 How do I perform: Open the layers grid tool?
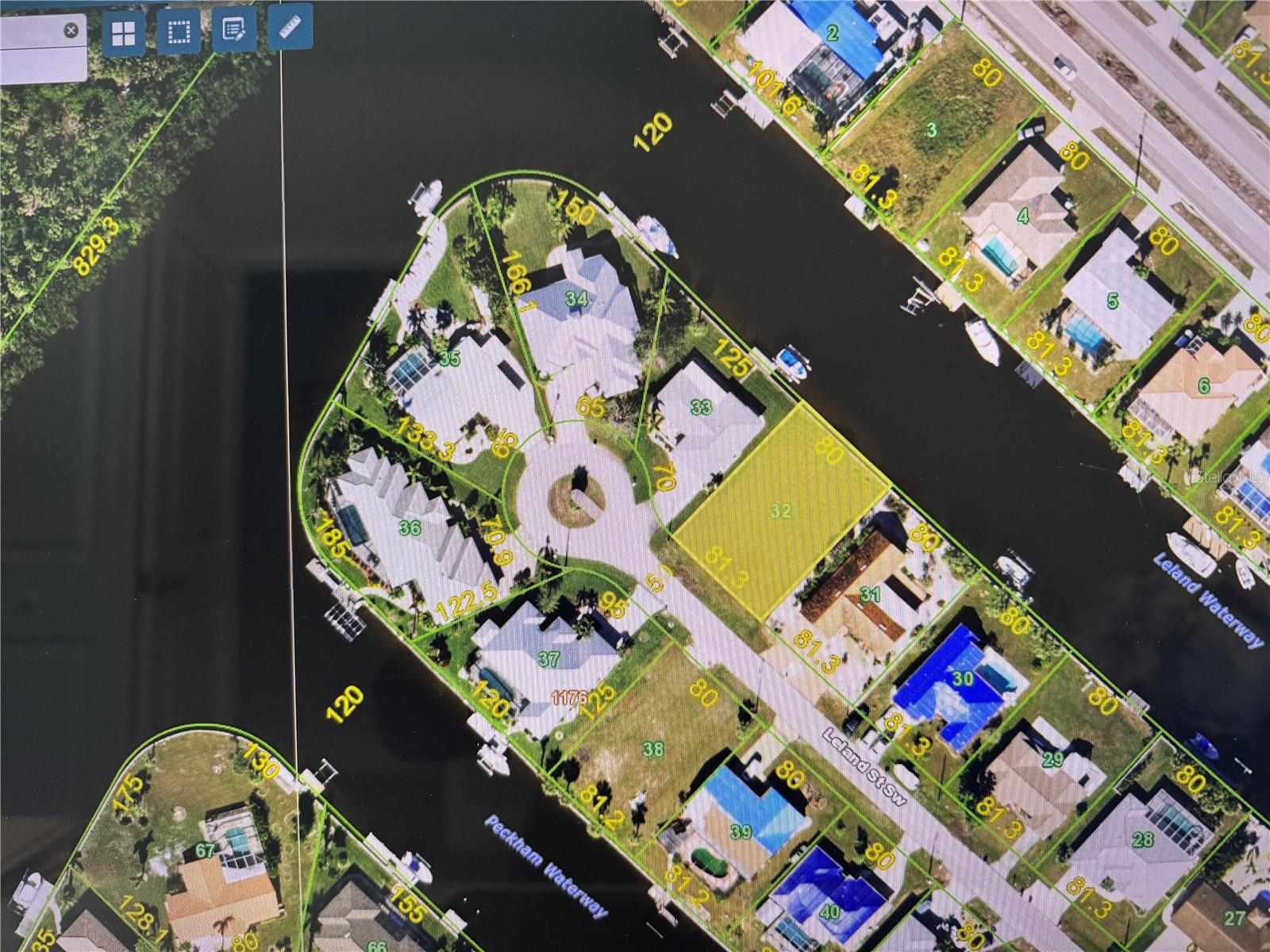(123, 30)
